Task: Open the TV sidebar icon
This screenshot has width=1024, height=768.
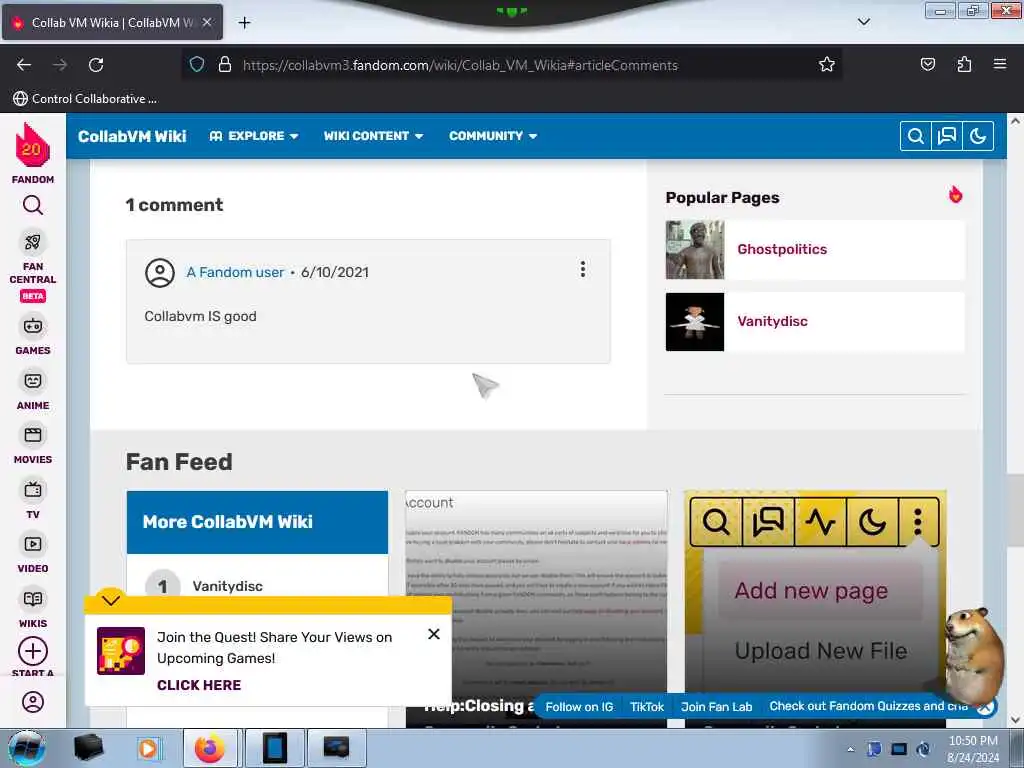Action: (33, 490)
